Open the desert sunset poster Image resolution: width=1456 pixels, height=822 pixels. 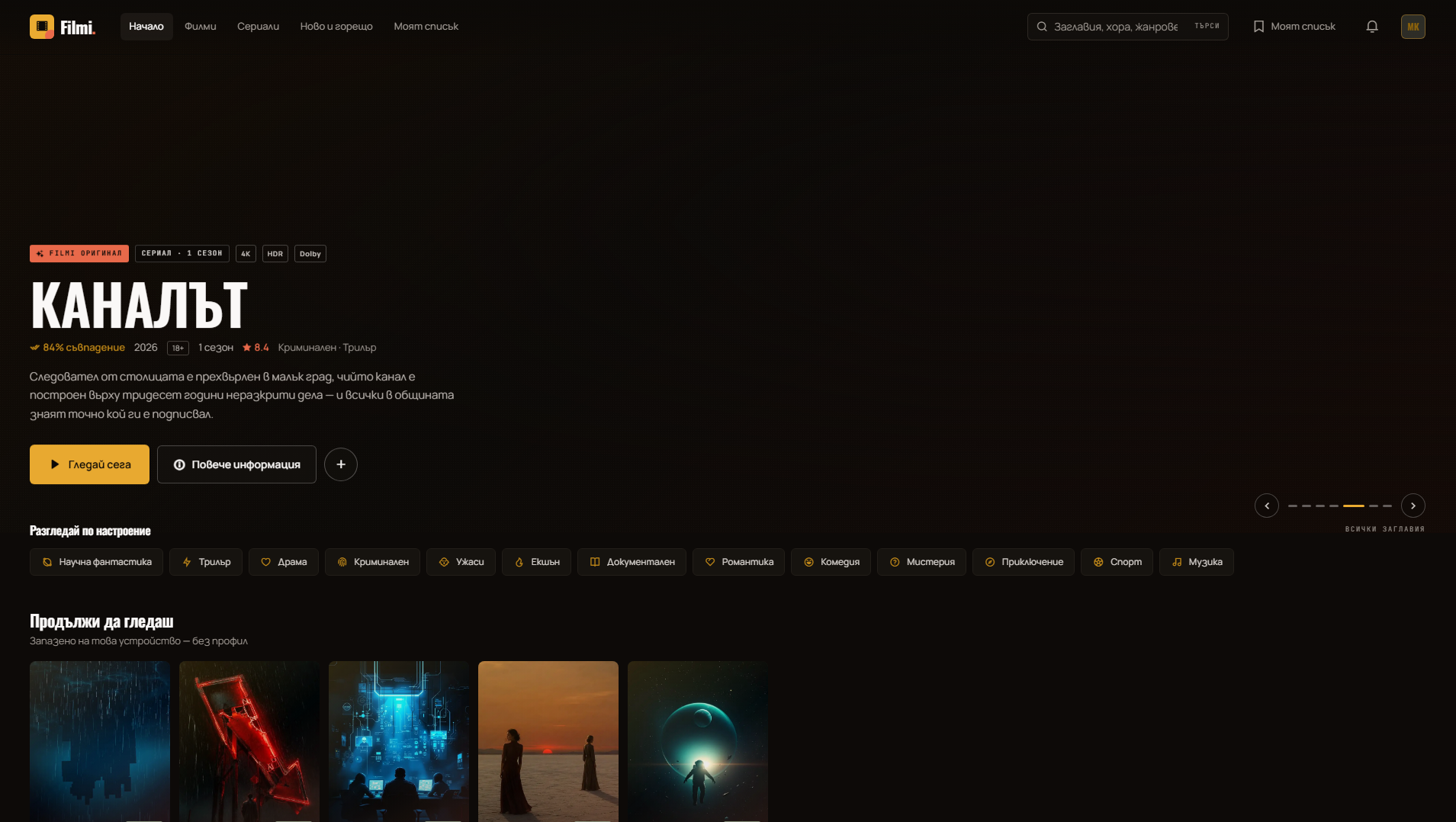point(548,741)
